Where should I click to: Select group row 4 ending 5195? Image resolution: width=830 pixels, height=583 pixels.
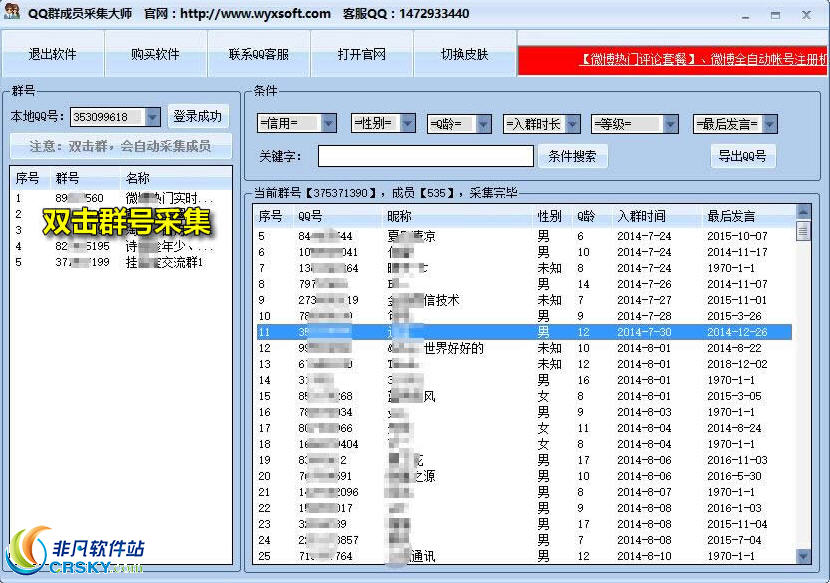(121, 246)
